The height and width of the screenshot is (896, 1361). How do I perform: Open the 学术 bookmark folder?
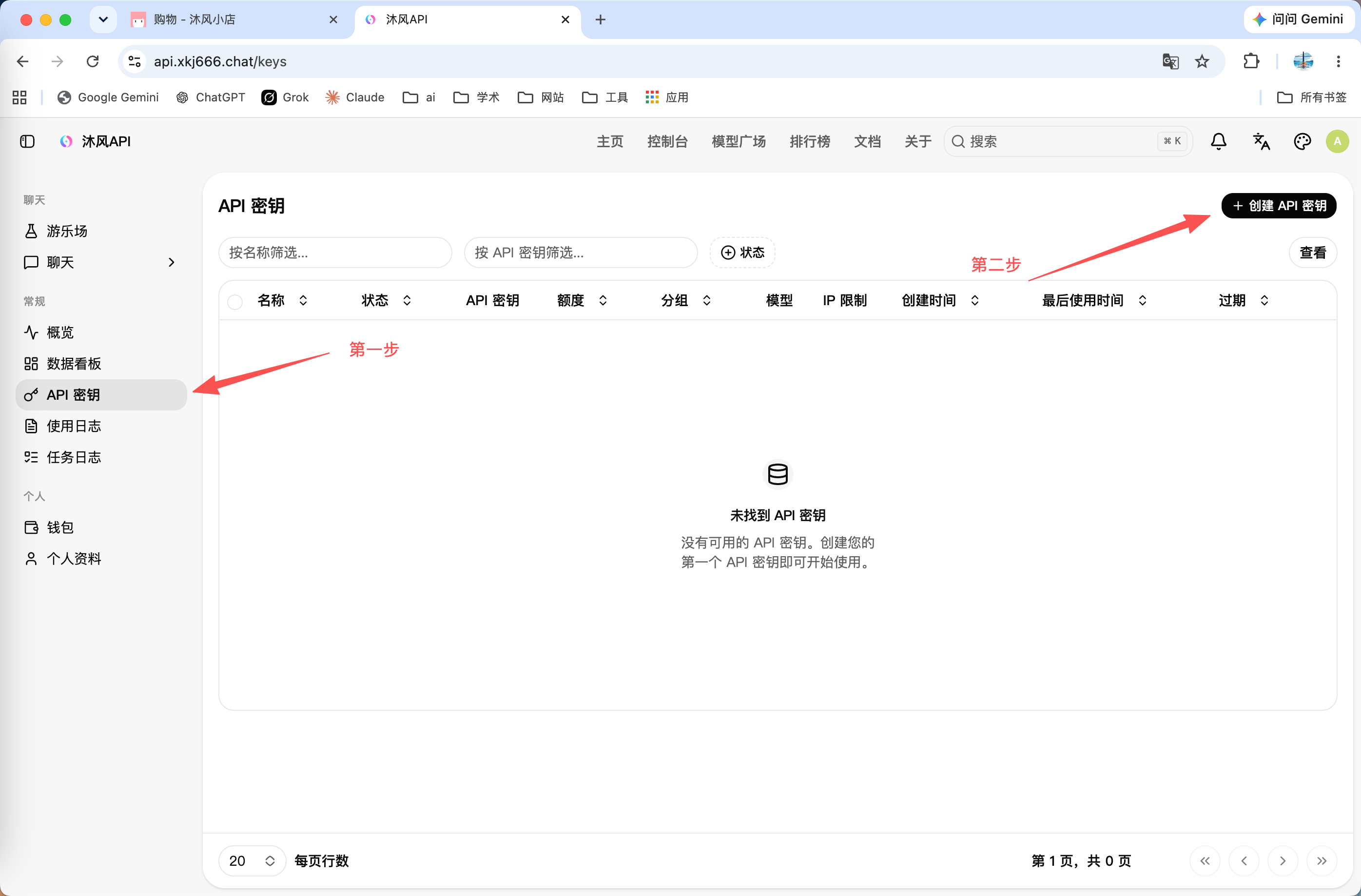click(476, 97)
